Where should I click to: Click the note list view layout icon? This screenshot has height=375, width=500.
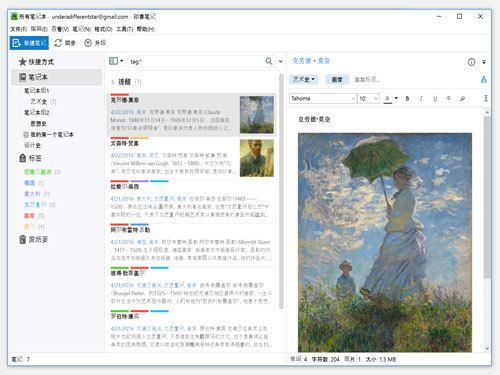click(x=113, y=61)
